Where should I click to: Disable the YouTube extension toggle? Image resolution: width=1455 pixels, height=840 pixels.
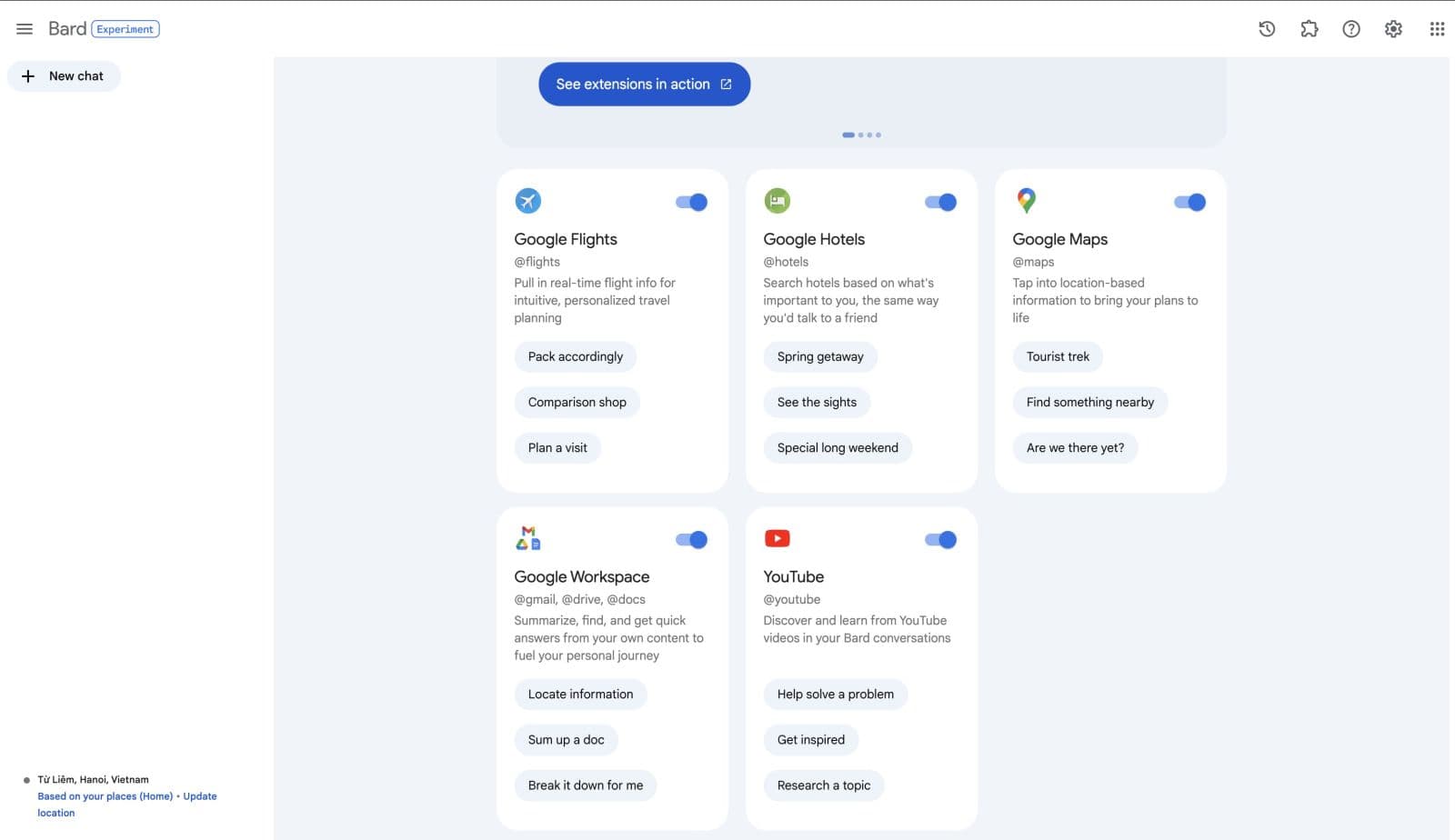tap(941, 538)
